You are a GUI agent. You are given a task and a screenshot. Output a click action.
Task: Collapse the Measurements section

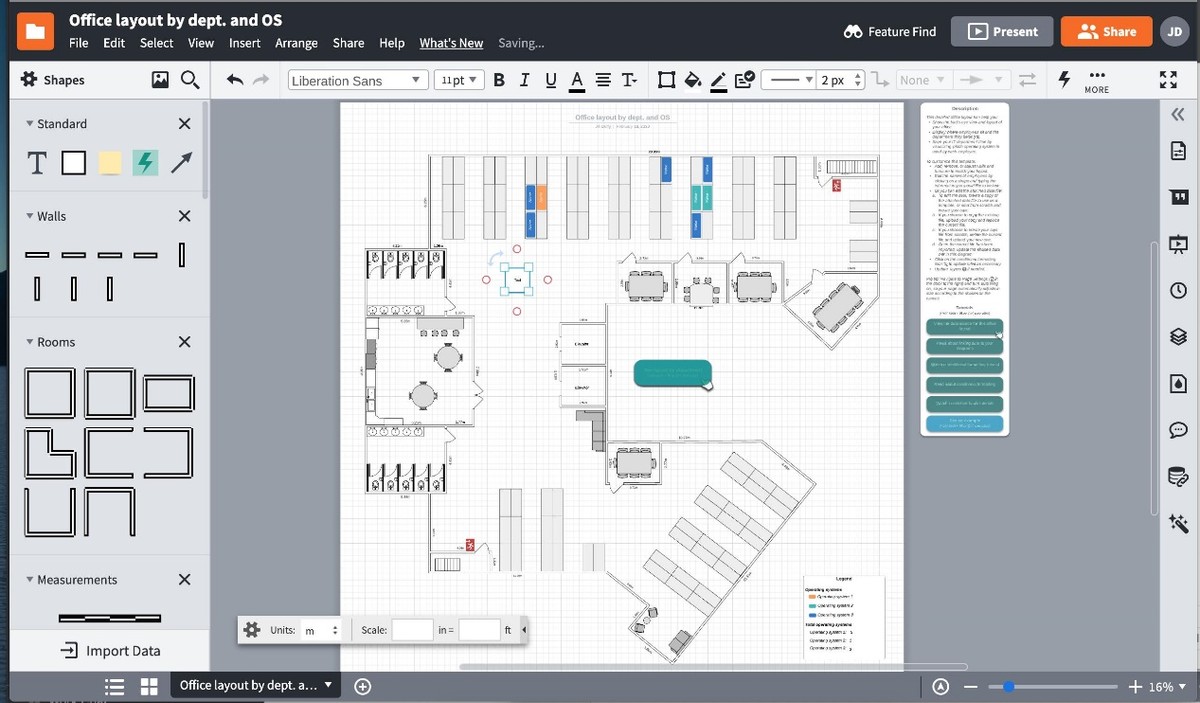(30, 580)
